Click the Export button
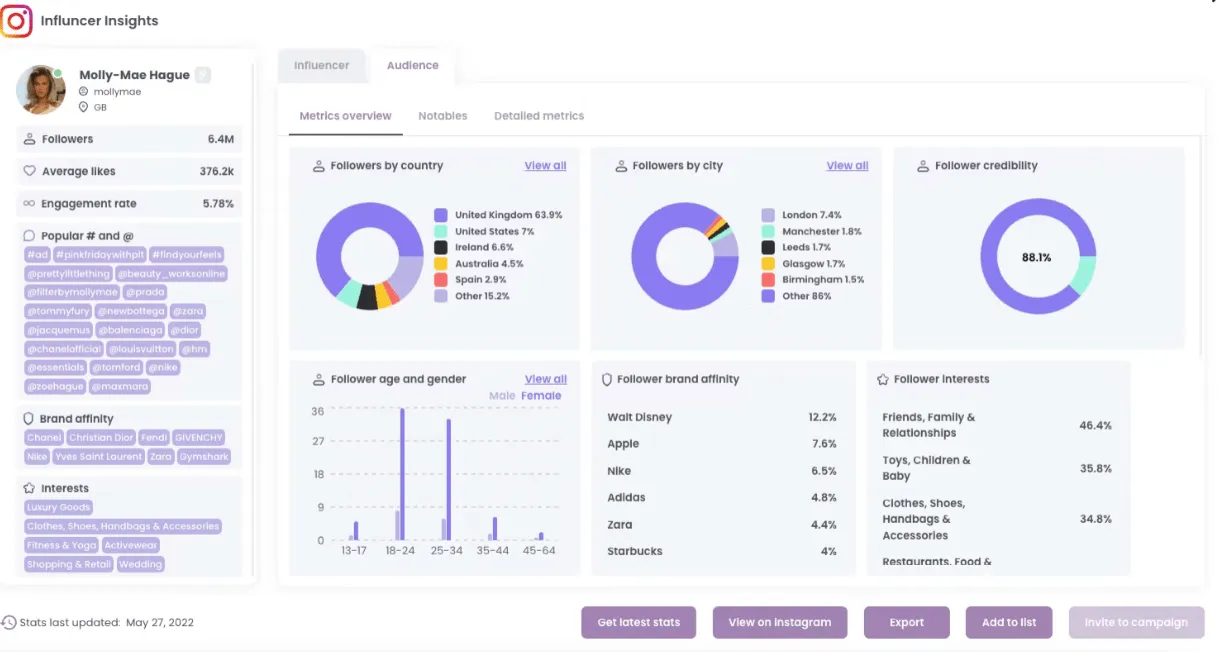 pyautogui.click(x=907, y=622)
